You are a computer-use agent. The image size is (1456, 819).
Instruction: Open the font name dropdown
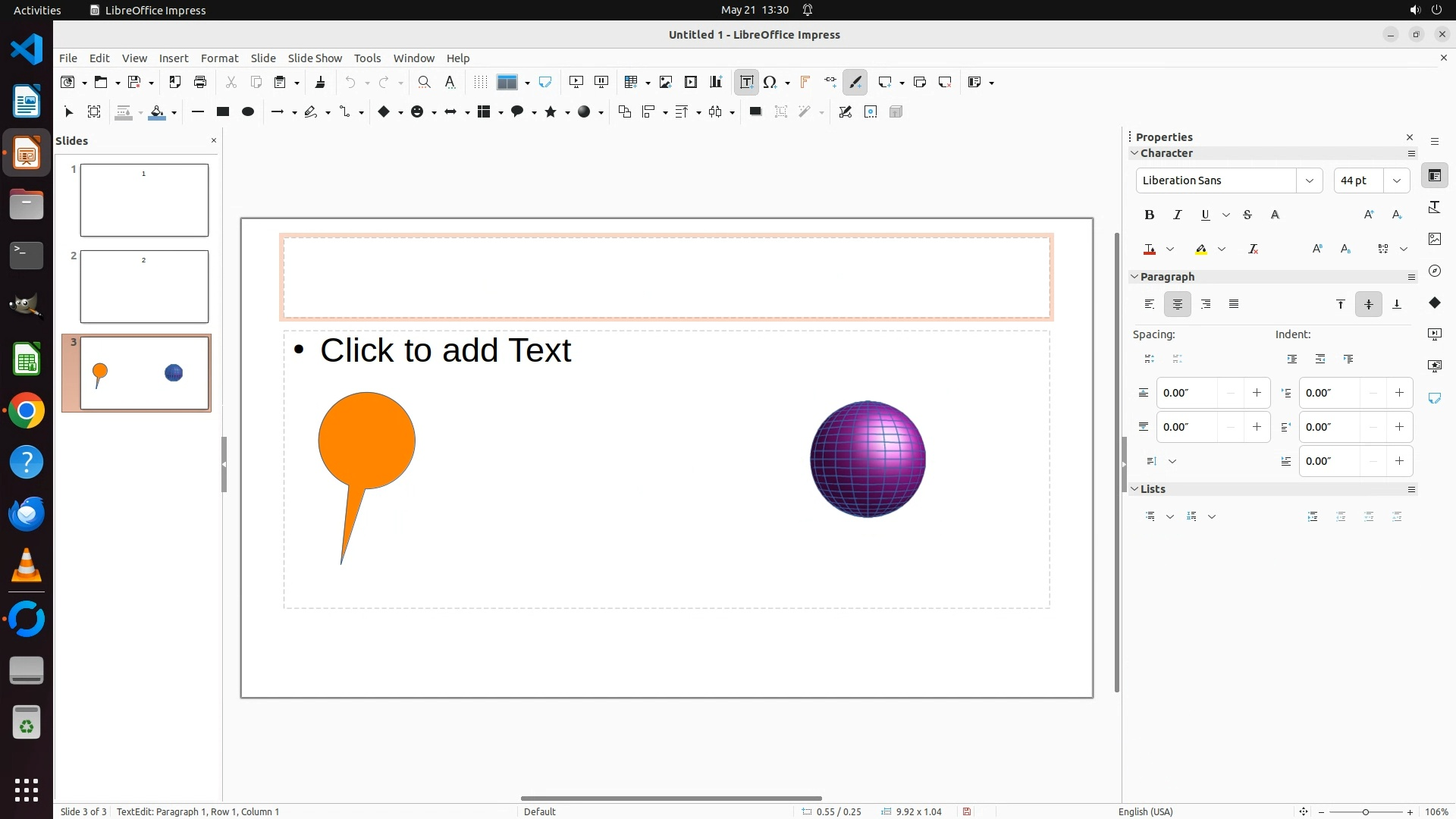click(1309, 180)
